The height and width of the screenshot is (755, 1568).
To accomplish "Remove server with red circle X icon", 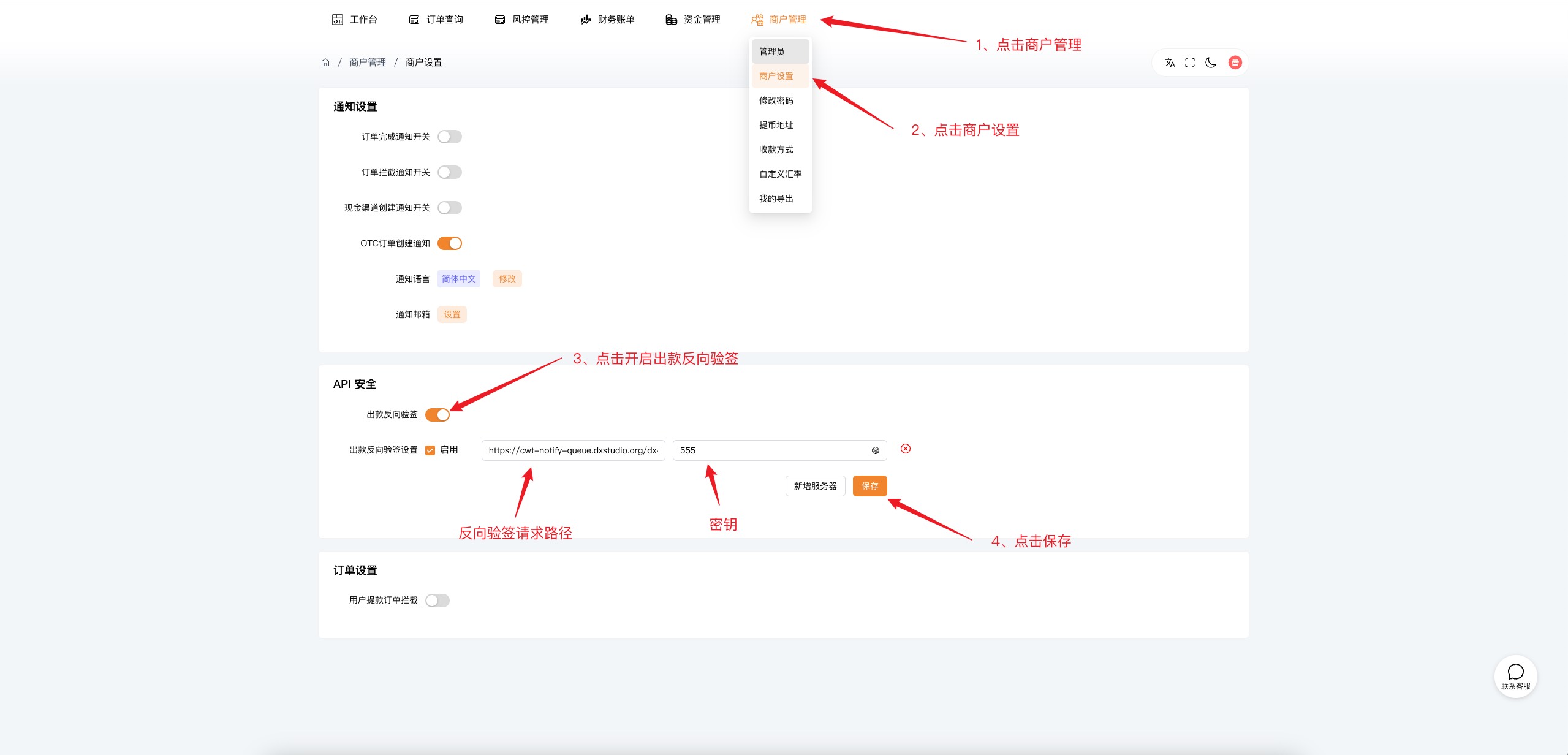I will (x=905, y=449).
